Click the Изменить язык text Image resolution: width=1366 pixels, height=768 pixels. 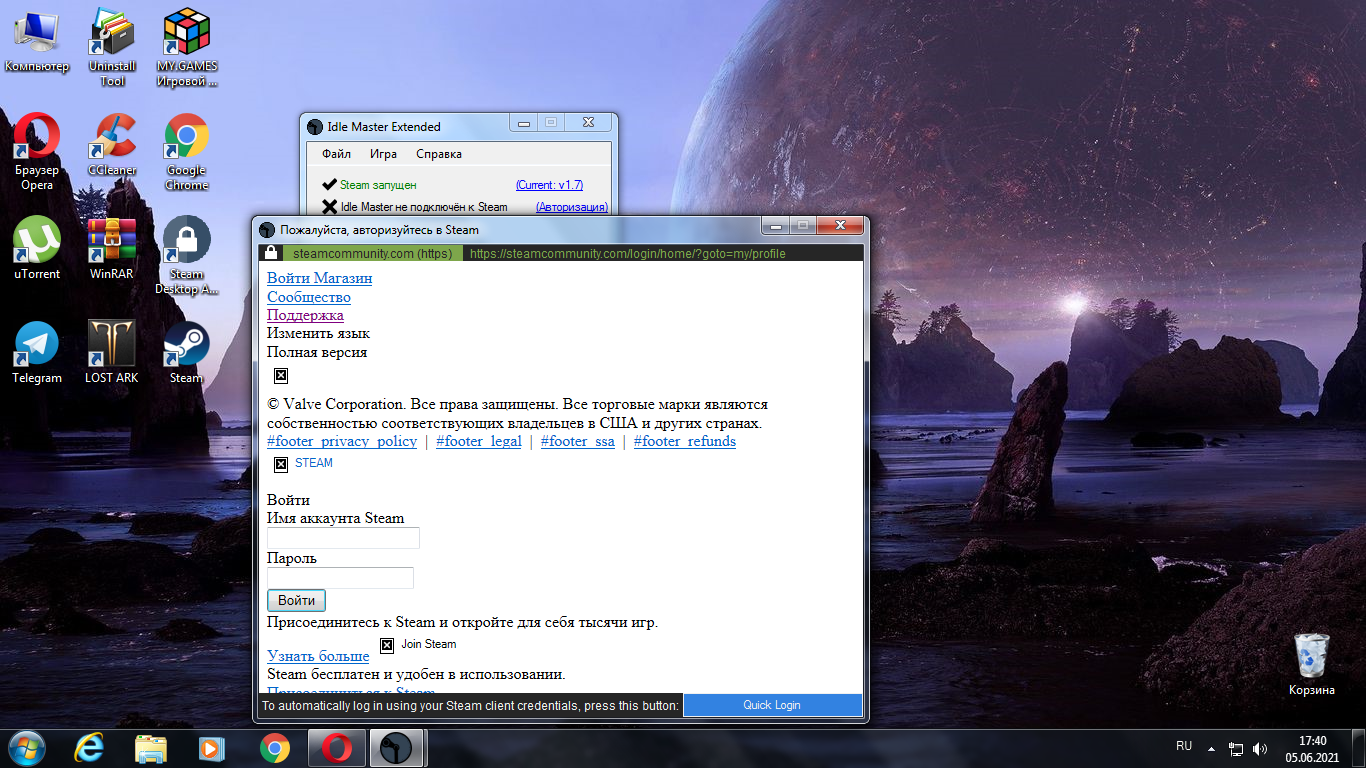click(x=318, y=333)
